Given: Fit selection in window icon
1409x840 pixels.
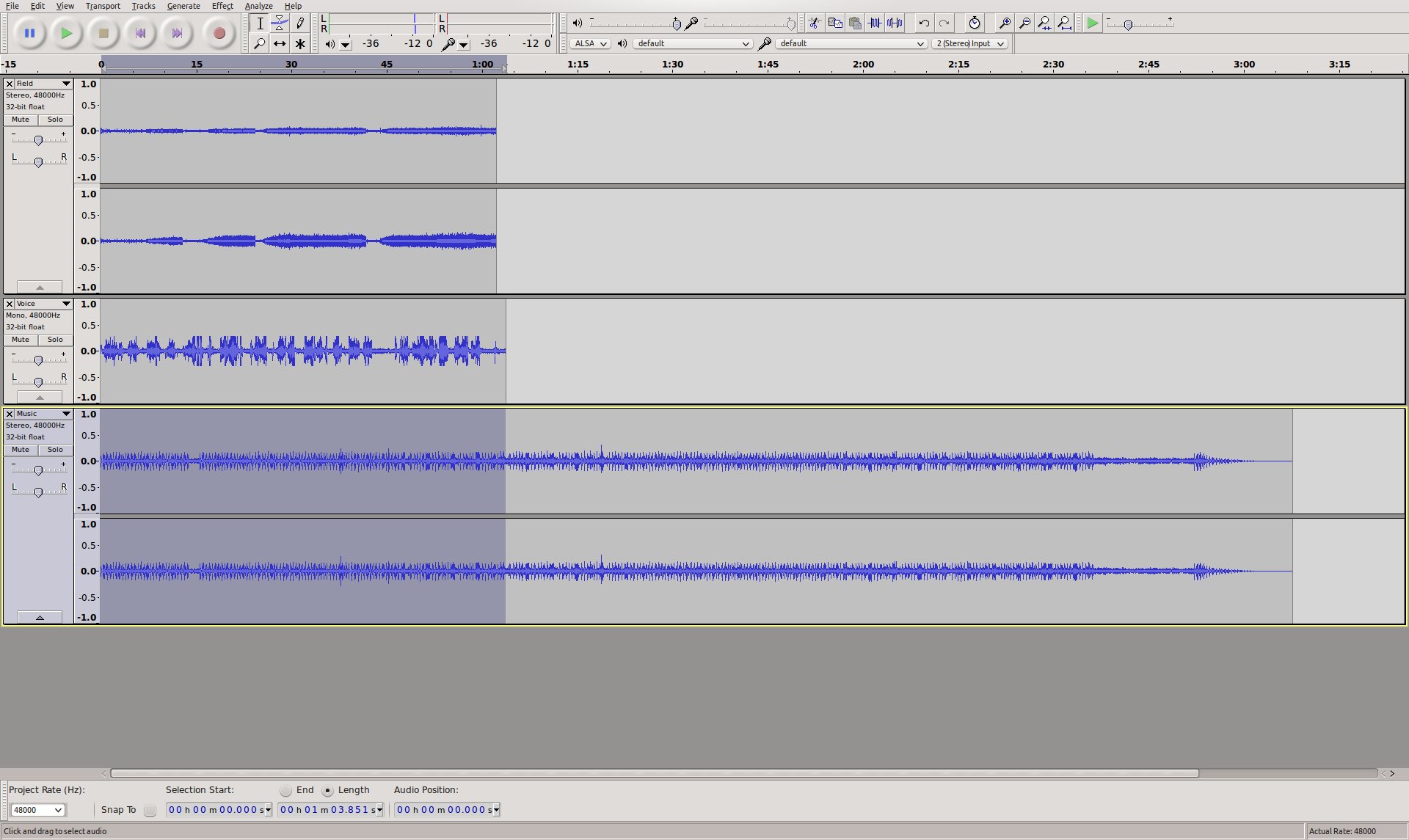Looking at the screenshot, I should click(1044, 23).
